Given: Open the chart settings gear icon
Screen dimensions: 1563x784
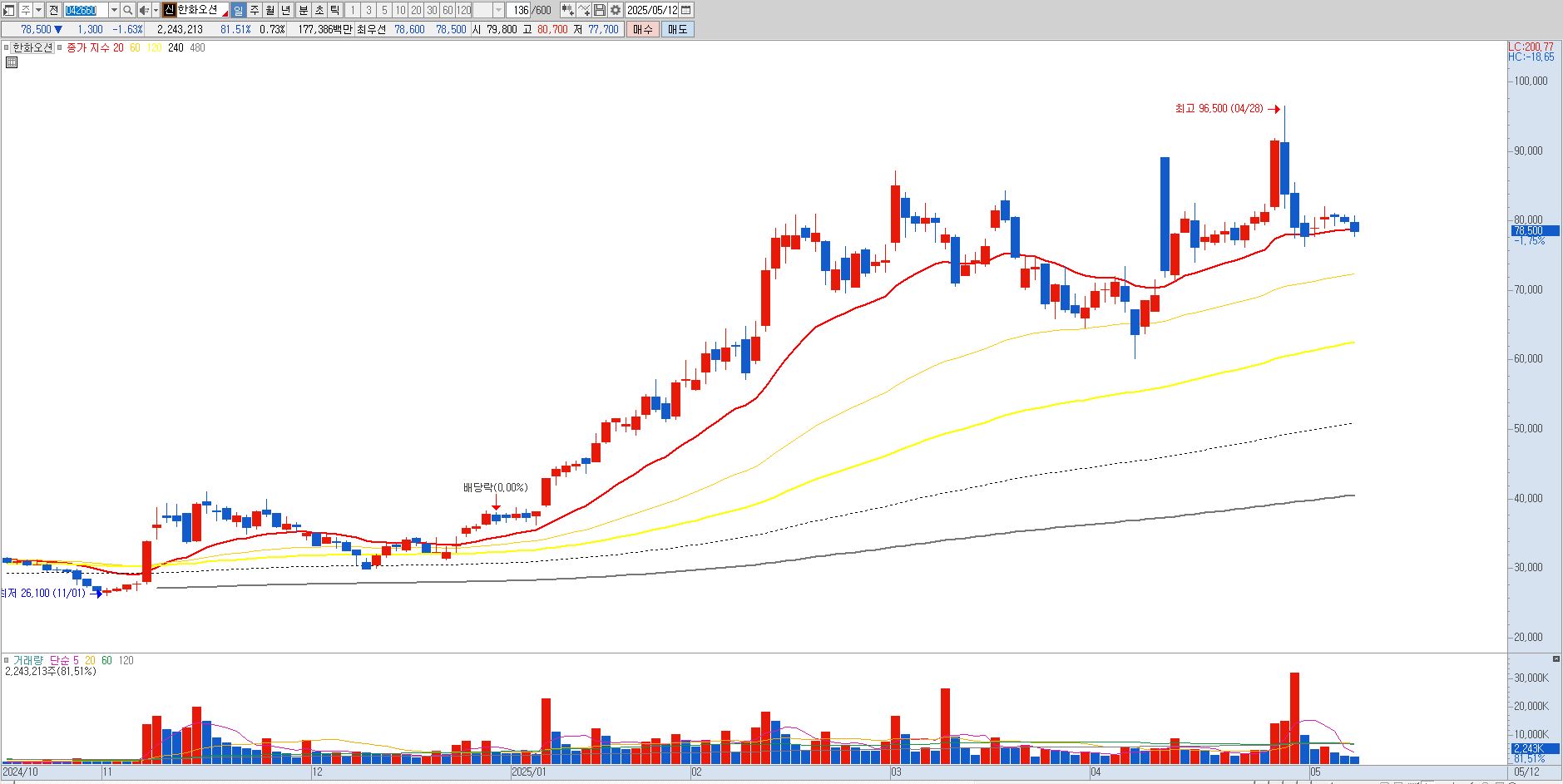Looking at the screenshot, I should pos(615,10).
